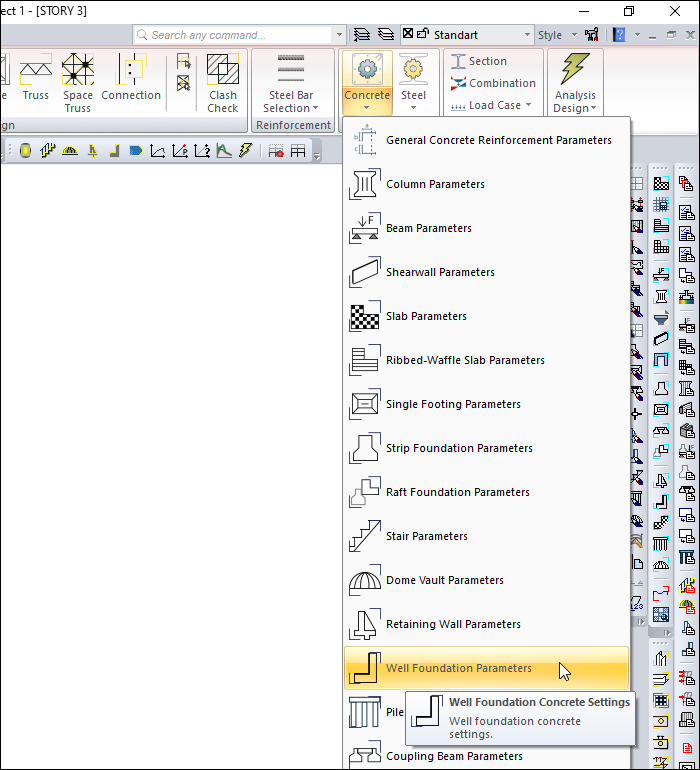The image size is (700, 770).
Task: Click the Beam Parameters icon
Action: (x=364, y=228)
